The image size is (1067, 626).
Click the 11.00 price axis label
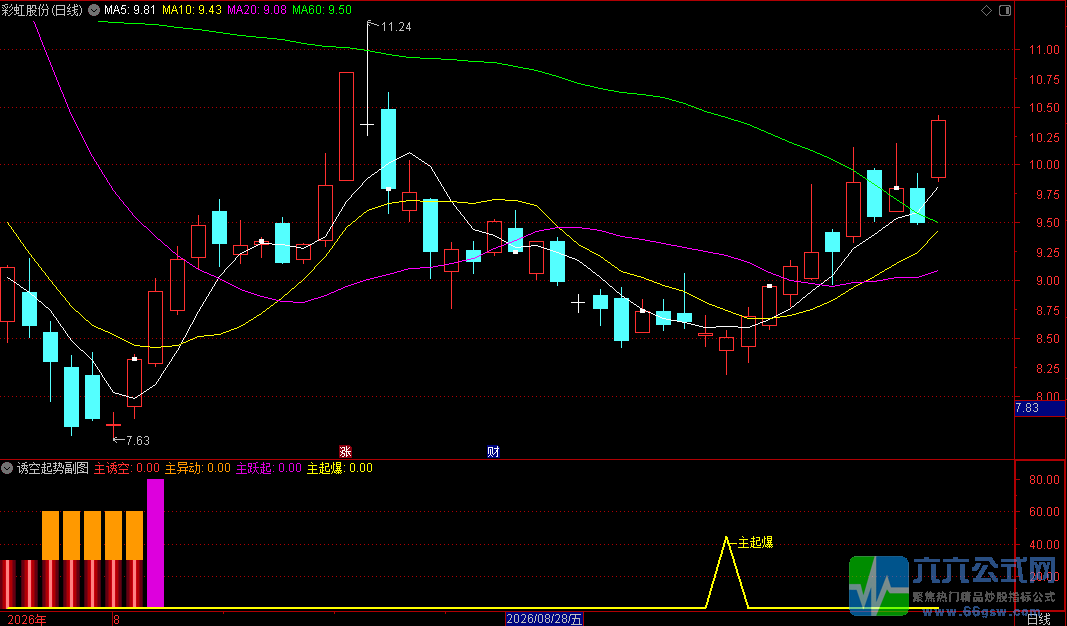[1044, 50]
